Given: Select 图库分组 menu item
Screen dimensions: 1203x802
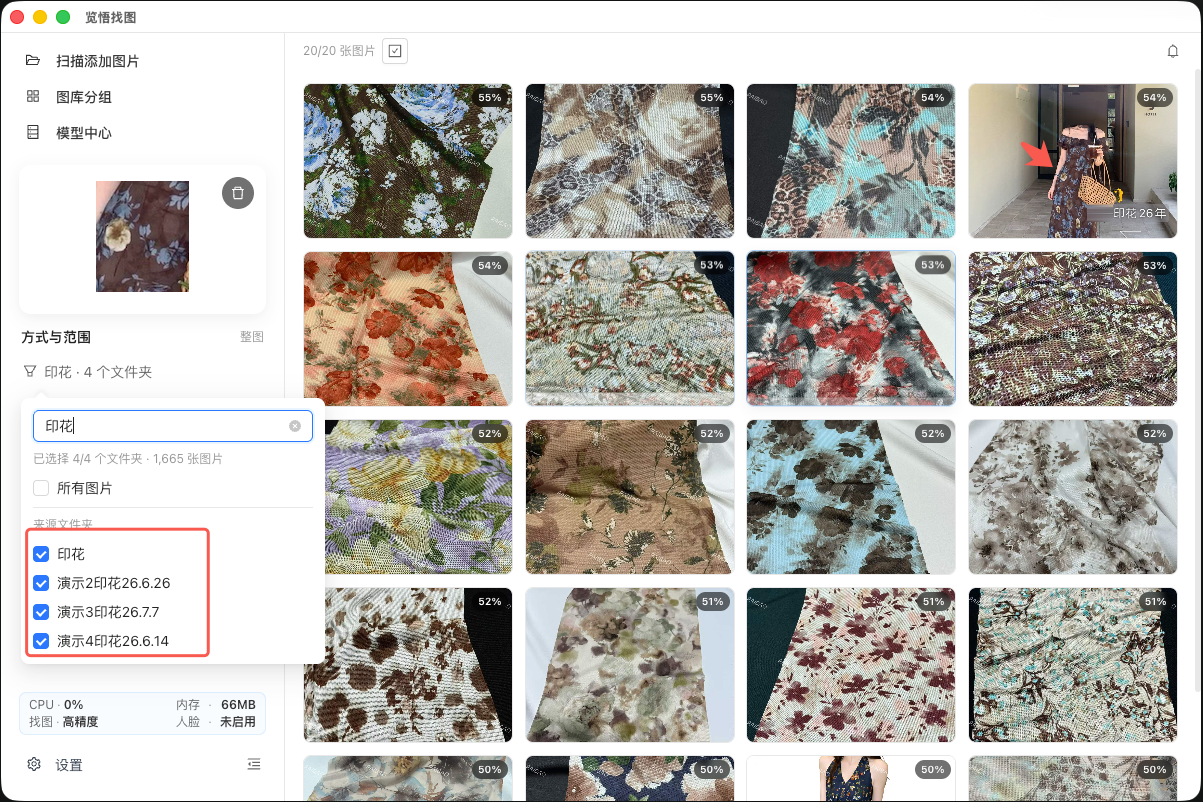Looking at the screenshot, I should coord(84,97).
